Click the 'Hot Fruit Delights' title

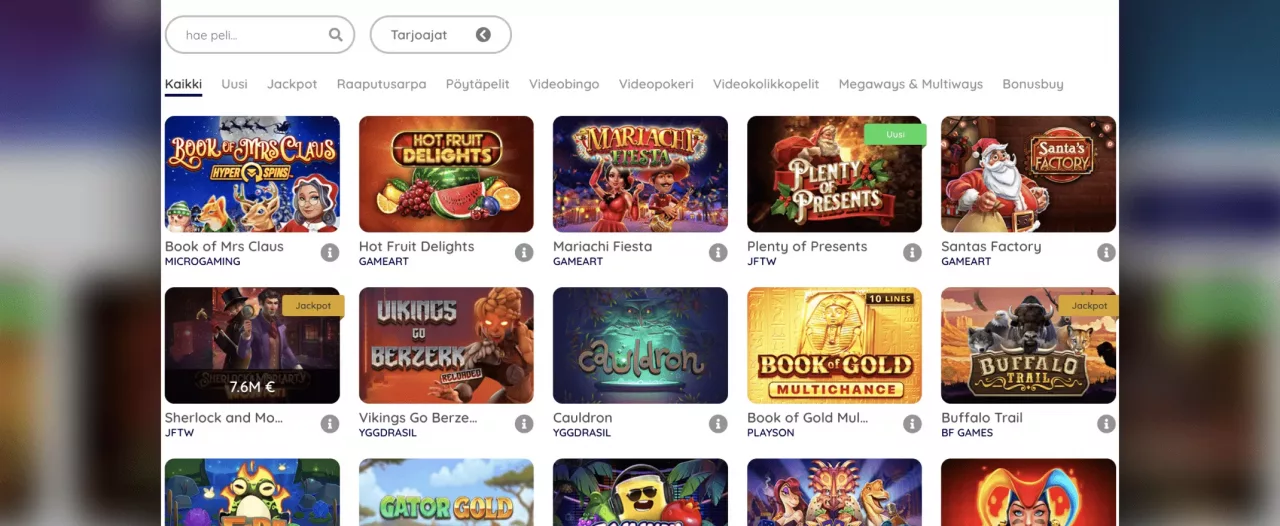(x=417, y=246)
